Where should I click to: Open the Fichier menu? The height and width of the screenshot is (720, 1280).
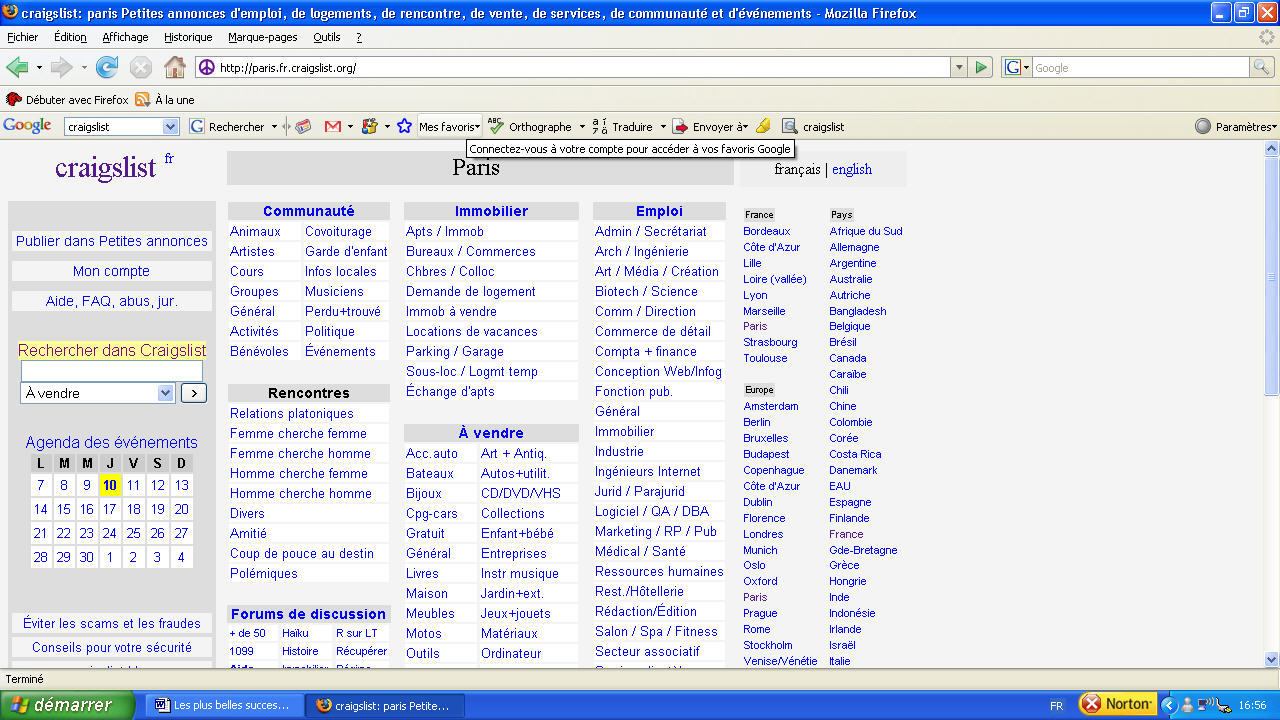tap(22, 37)
